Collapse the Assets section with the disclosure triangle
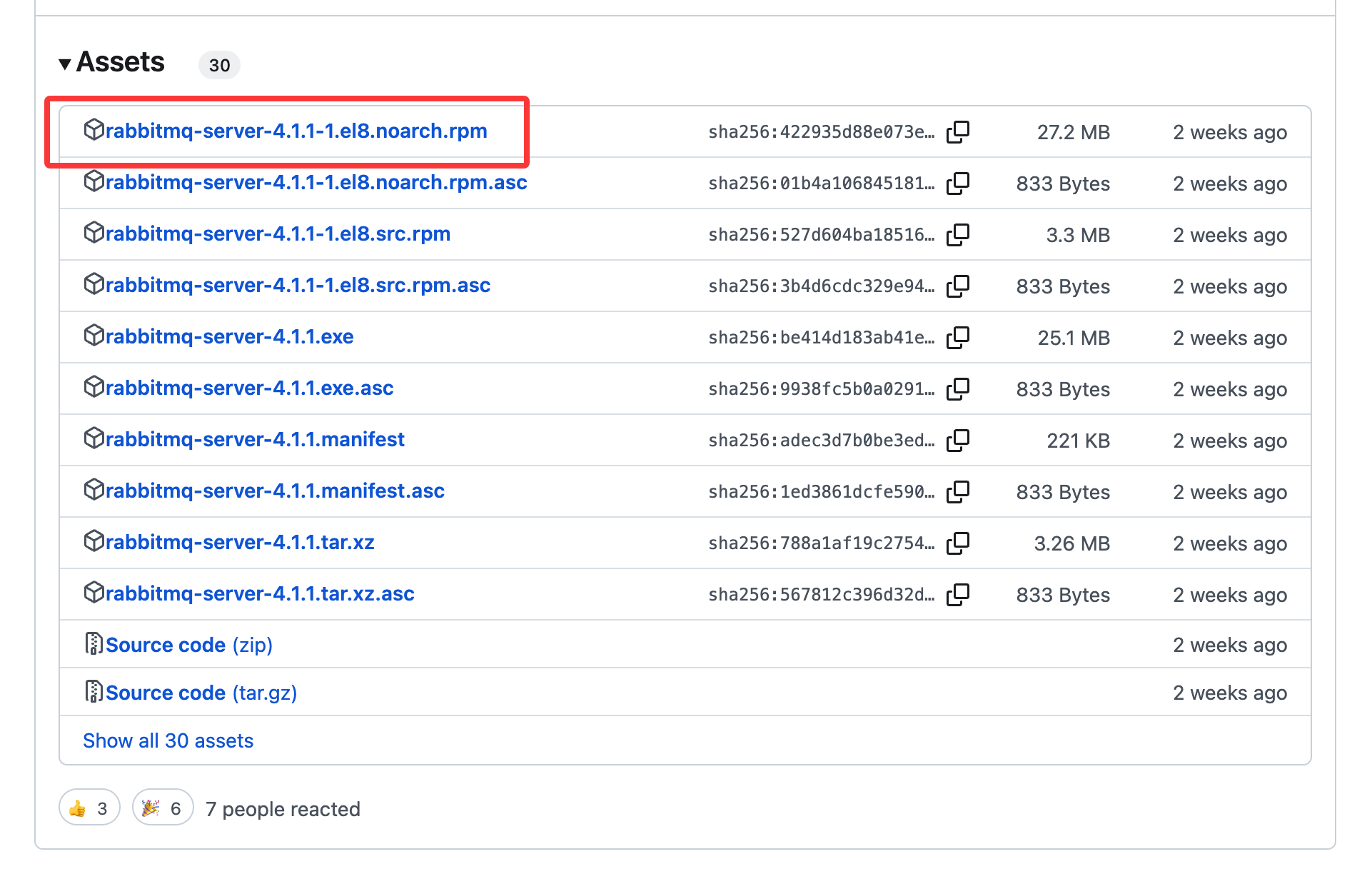The image size is (1372, 874). click(x=66, y=64)
